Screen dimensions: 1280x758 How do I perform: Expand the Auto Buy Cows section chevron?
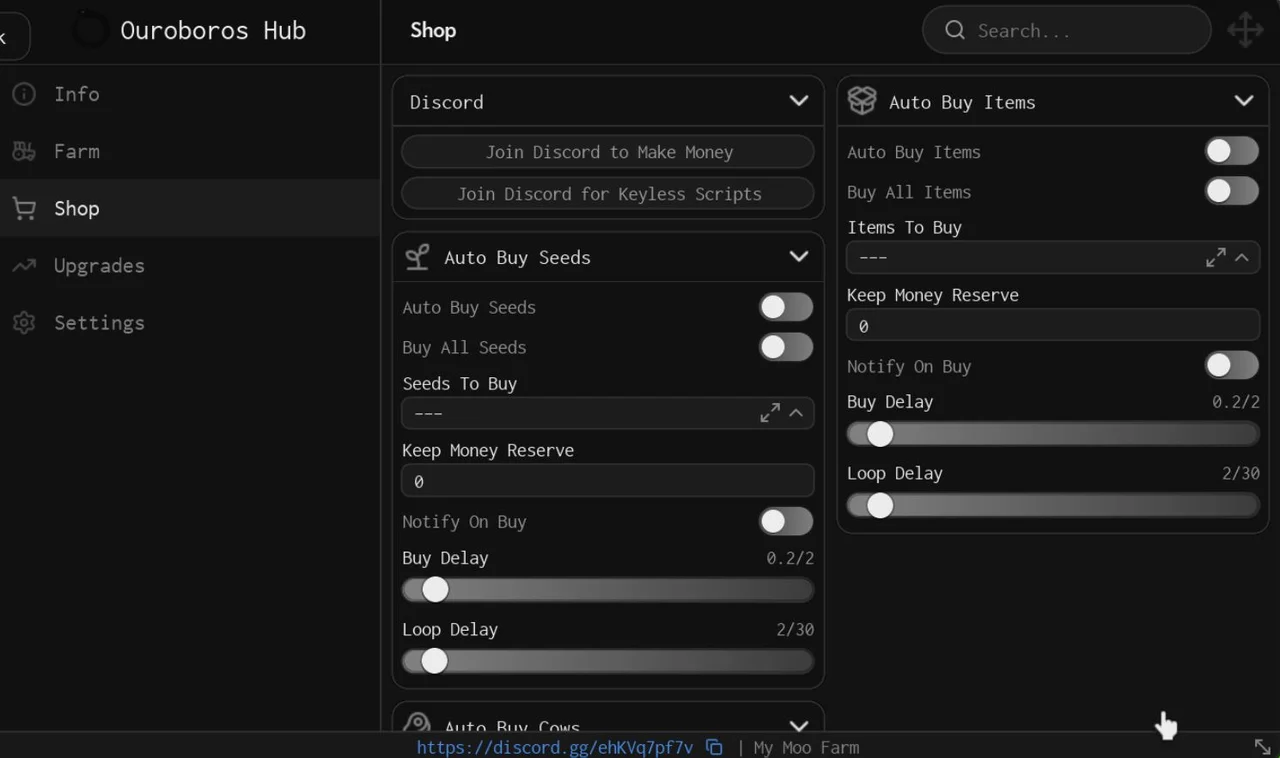tap(798, 725)
